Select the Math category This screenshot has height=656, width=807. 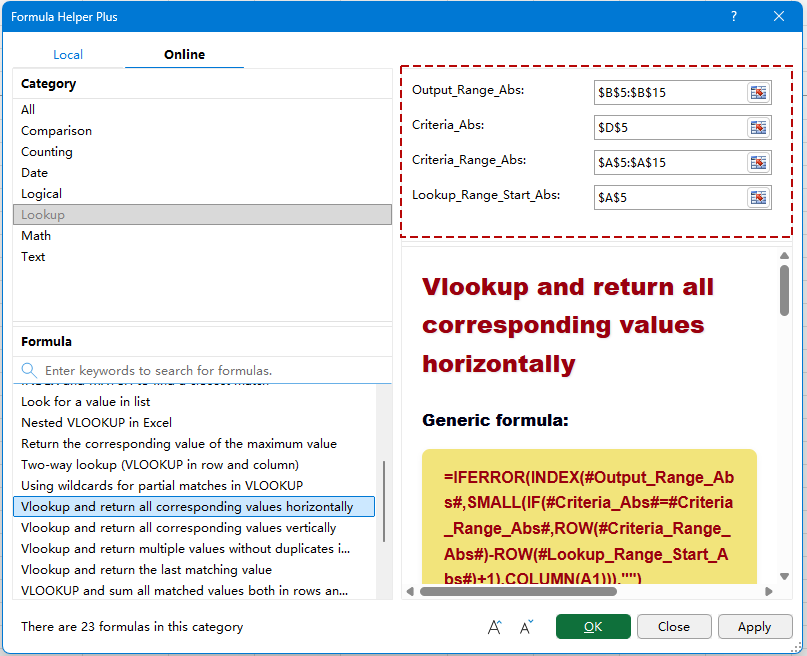(202, 236)
